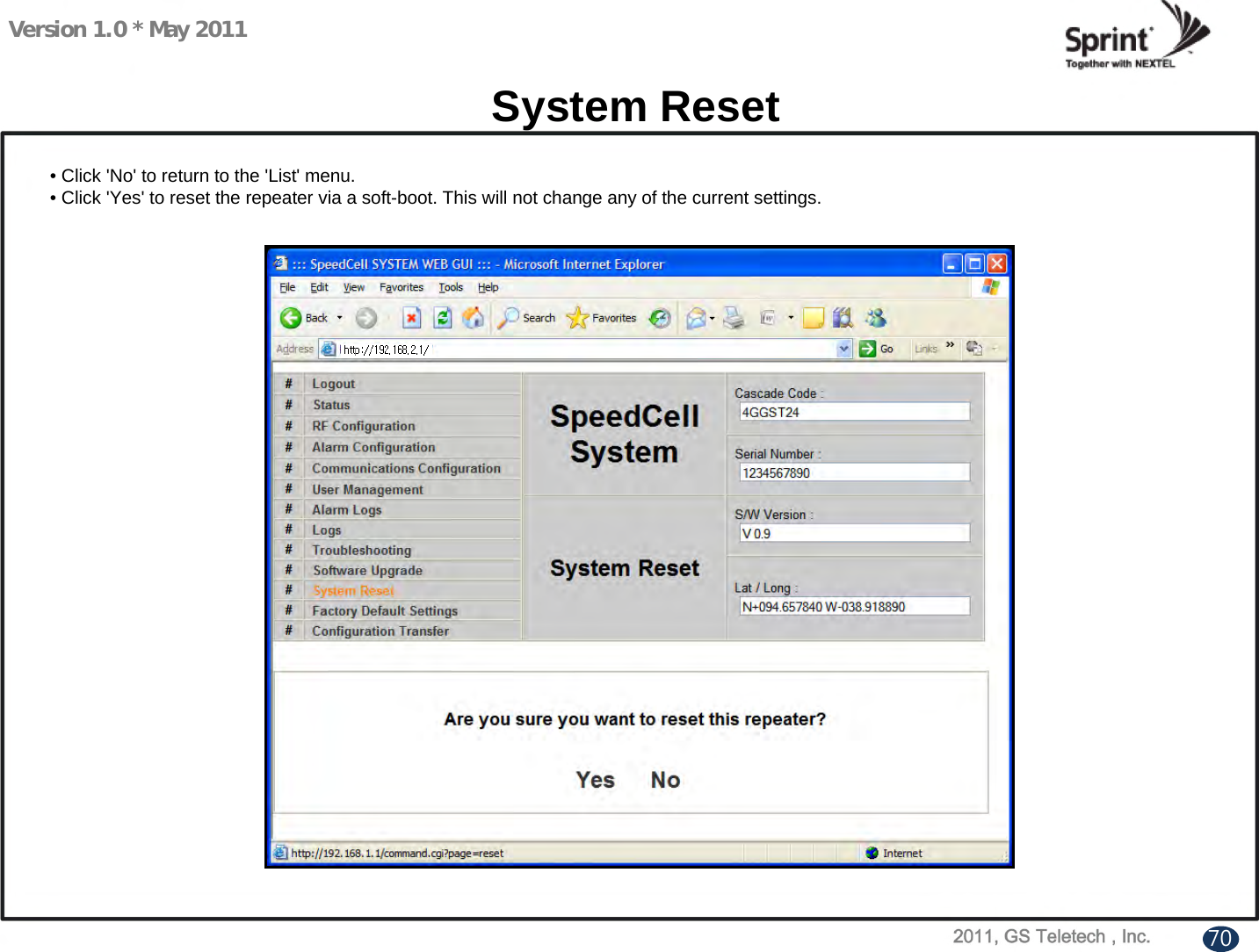
Task: Open Factory Default Settings link
Action: tap(385, 610)
